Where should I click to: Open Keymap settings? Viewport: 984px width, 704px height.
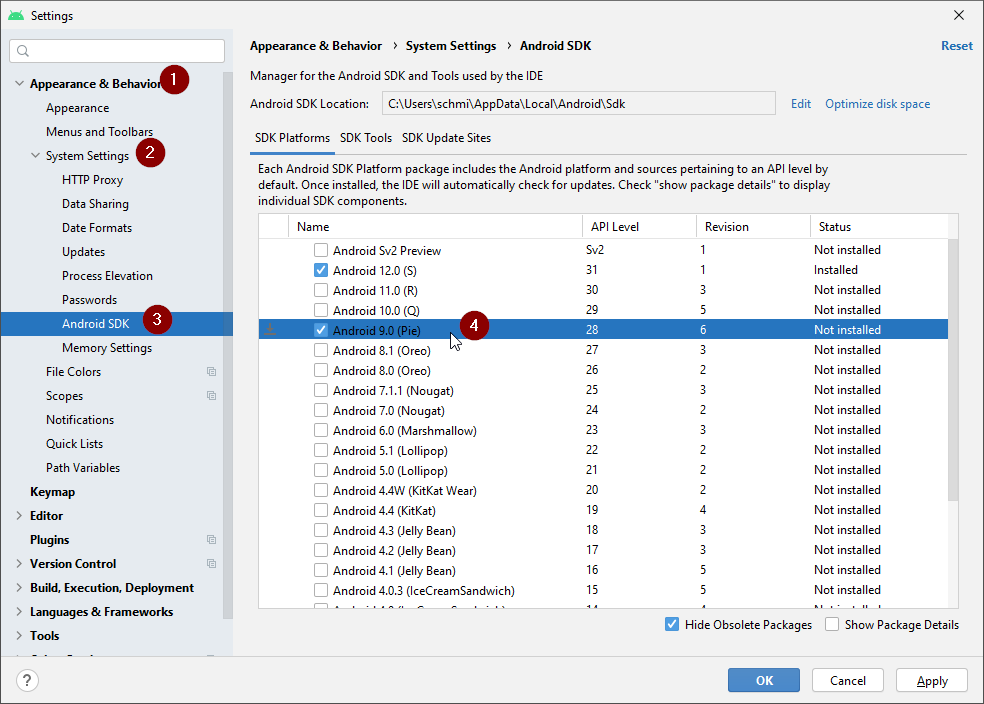(52, 492)
